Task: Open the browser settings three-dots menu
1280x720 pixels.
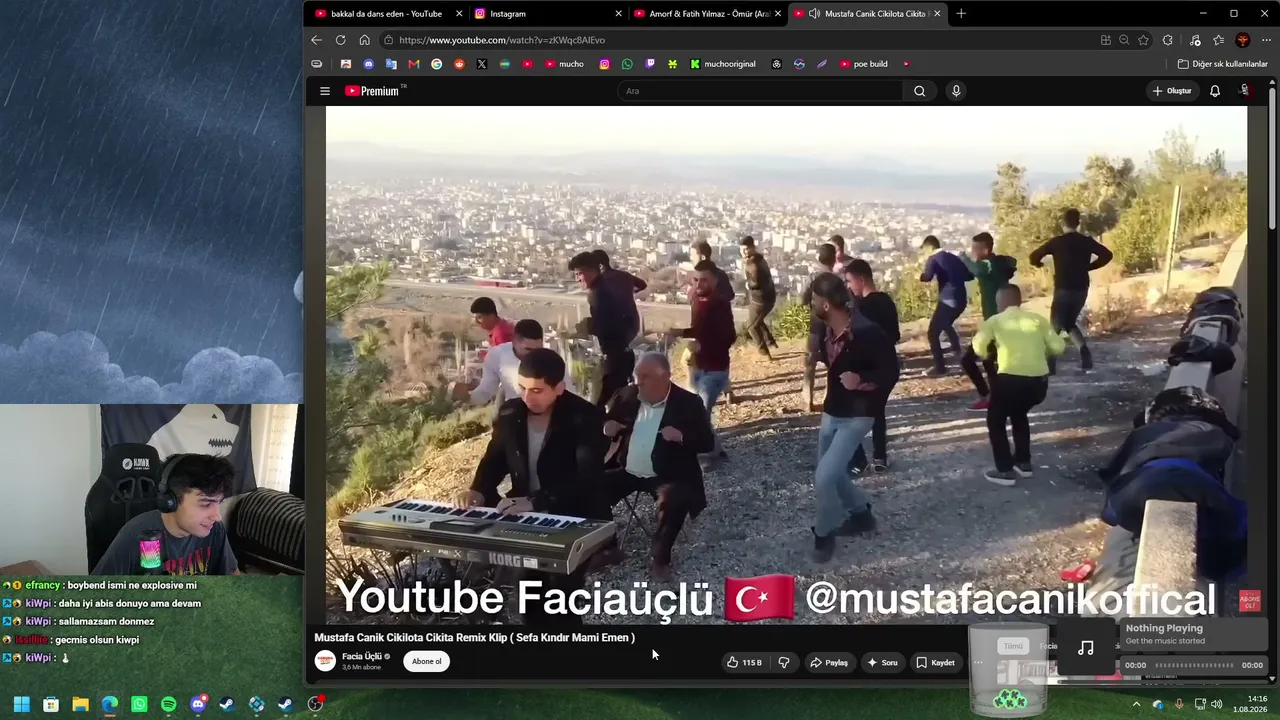Action: pos(1267,40)
